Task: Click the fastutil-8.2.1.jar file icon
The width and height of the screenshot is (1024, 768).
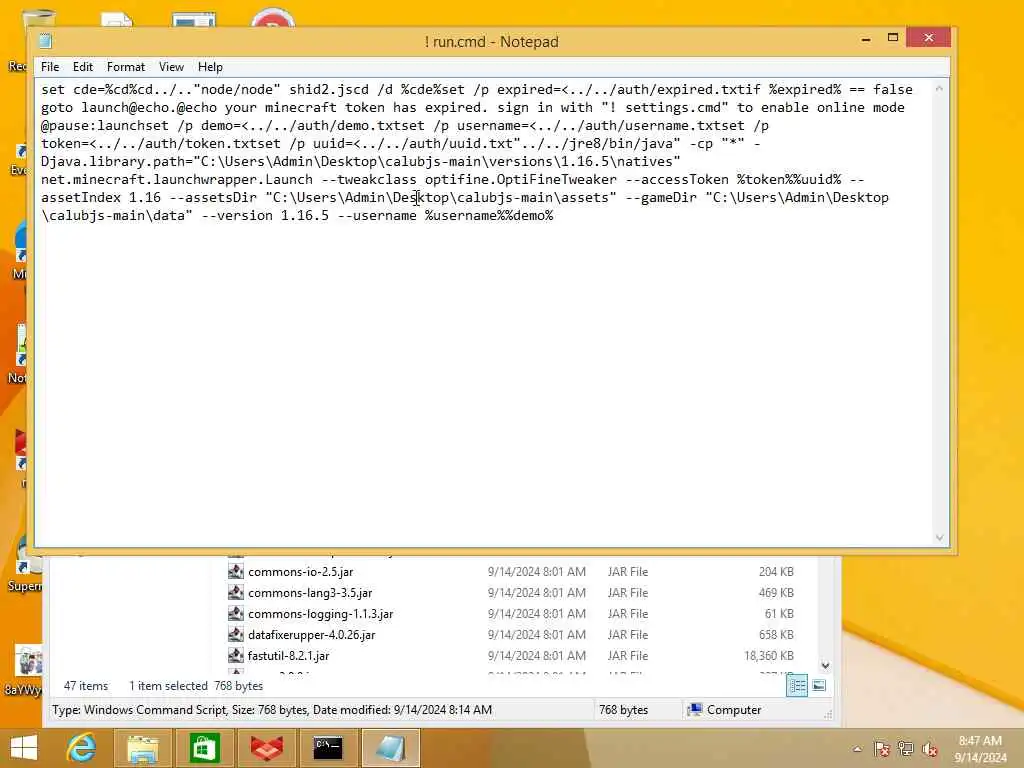Action: (x=236, y=655)
